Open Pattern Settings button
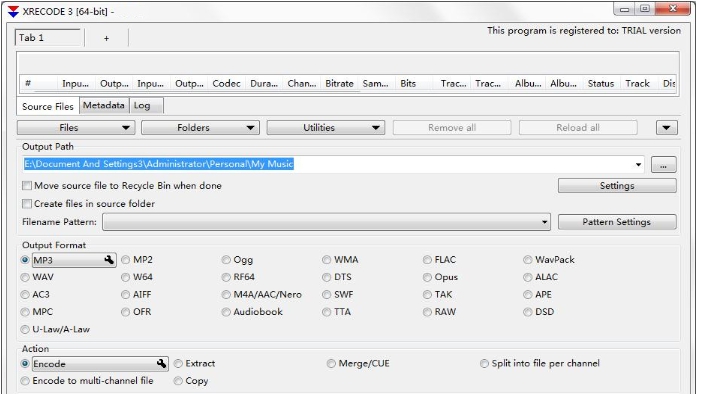Viewport: 701px width, 394px height. click(x=617, y=222)
